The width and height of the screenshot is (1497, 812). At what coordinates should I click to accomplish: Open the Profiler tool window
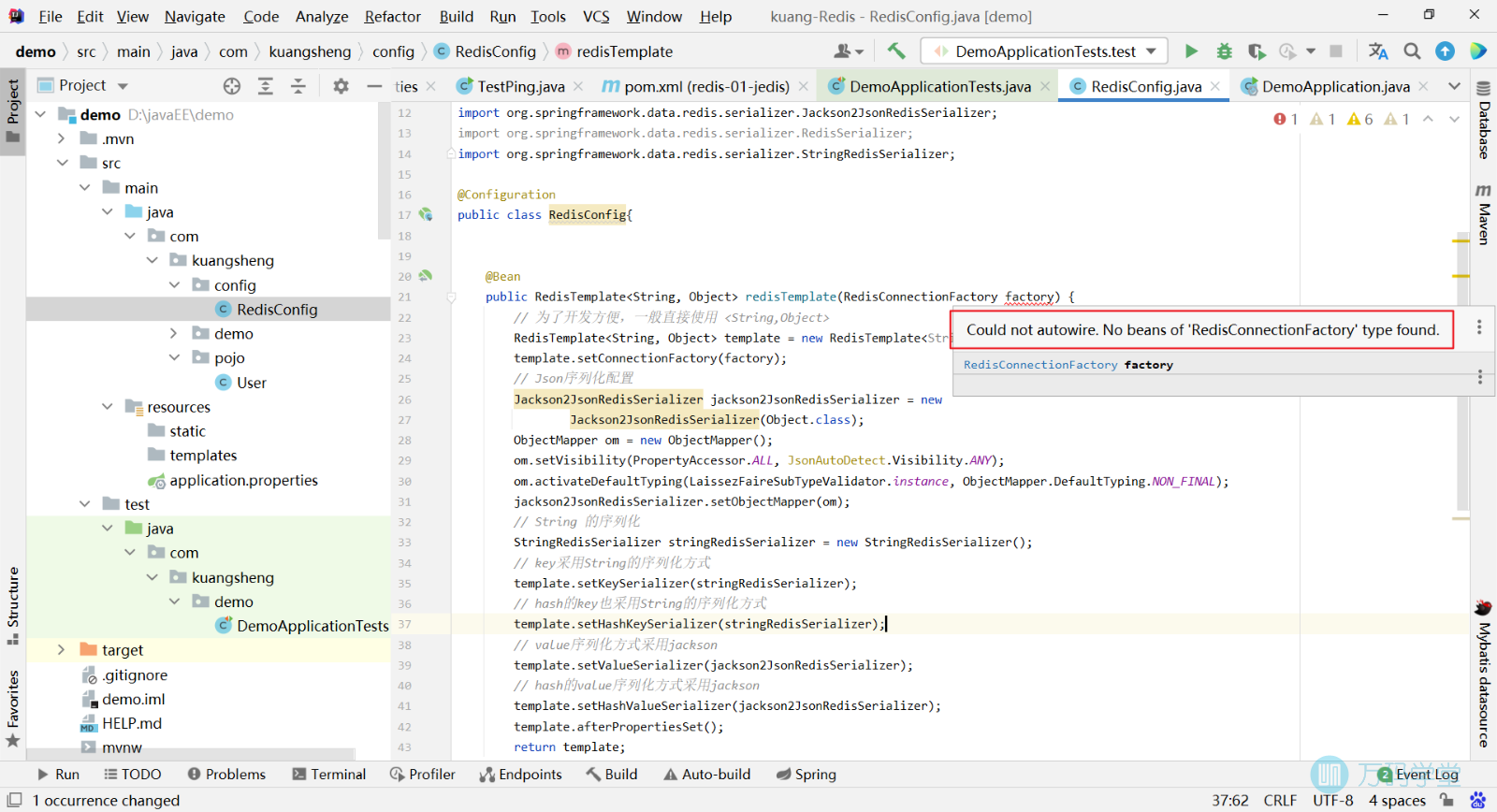[x=423, y=774]
